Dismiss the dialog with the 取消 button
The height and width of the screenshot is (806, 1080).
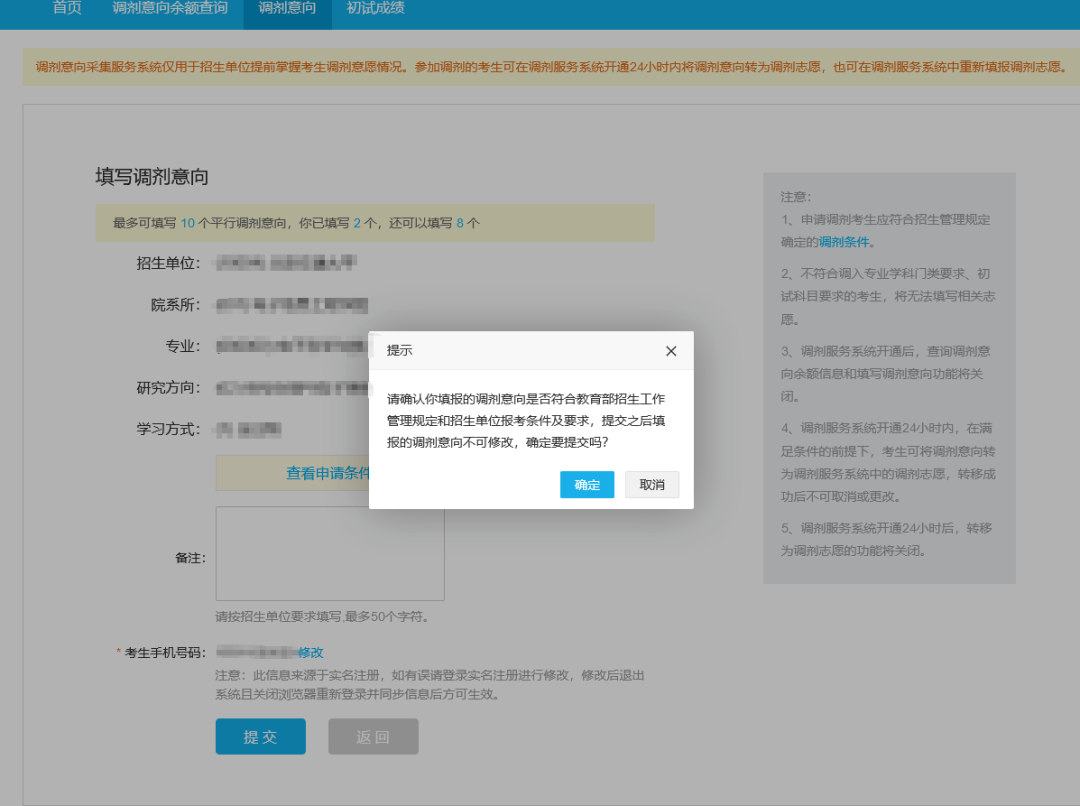pos(652,484)
